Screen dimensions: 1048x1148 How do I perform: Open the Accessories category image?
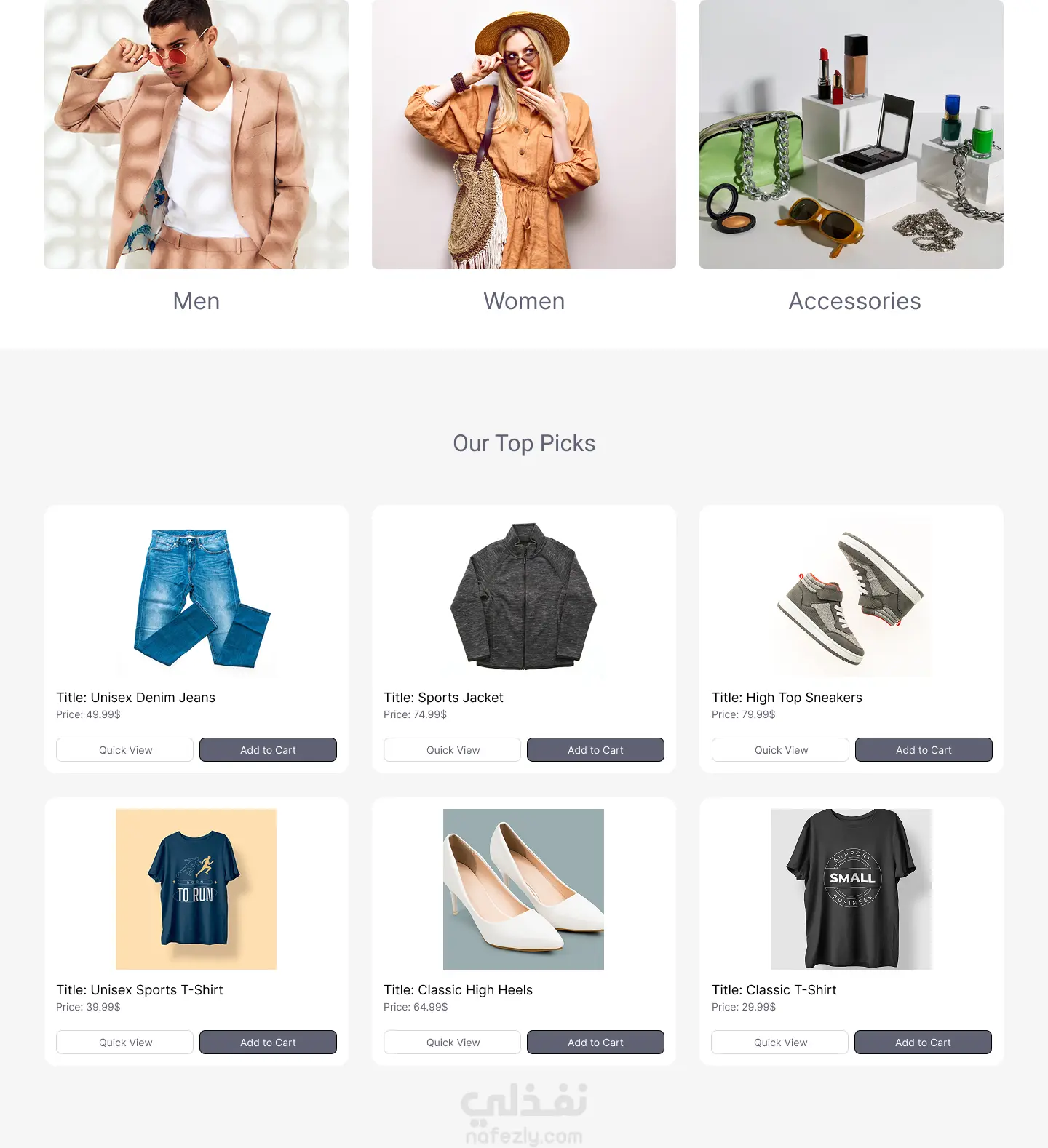851,135
